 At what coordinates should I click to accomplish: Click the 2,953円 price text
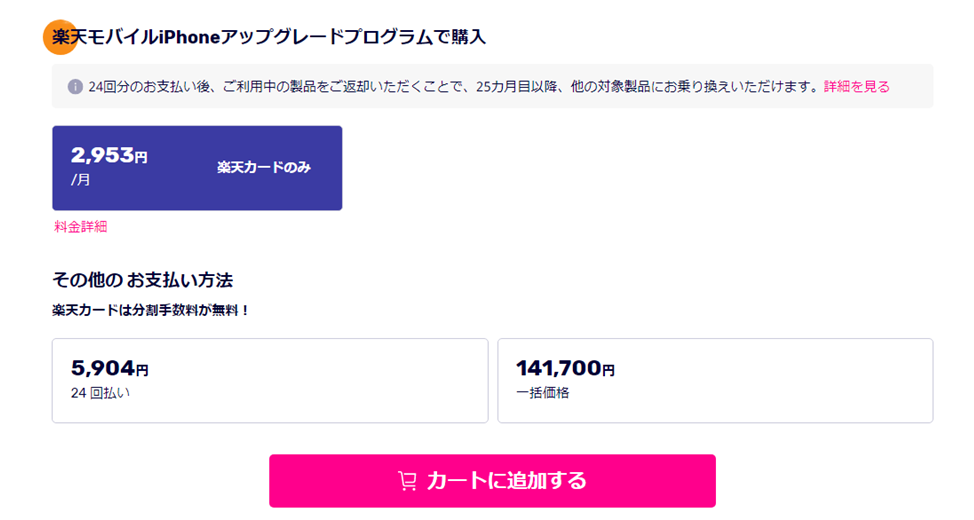tap(109, 155)
